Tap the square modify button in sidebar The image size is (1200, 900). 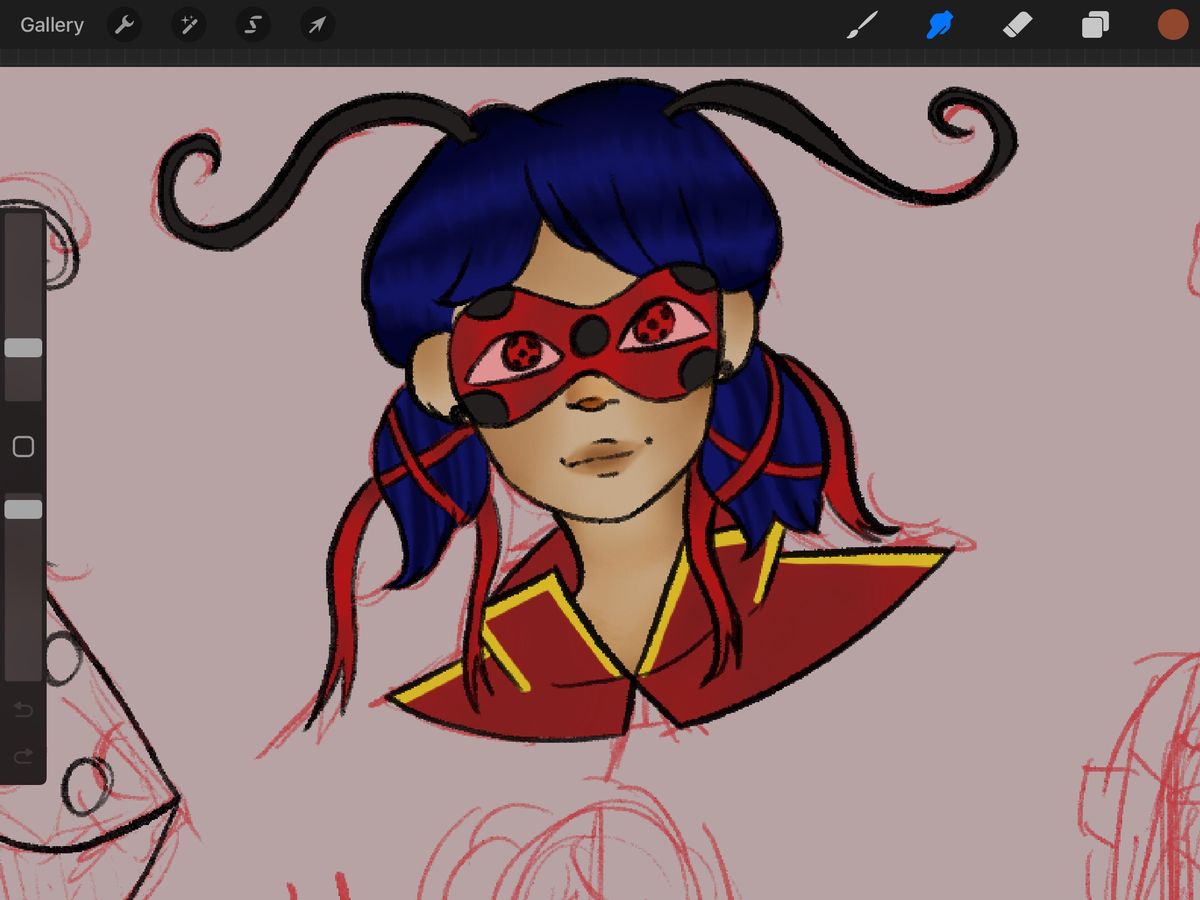coord(23,447)
